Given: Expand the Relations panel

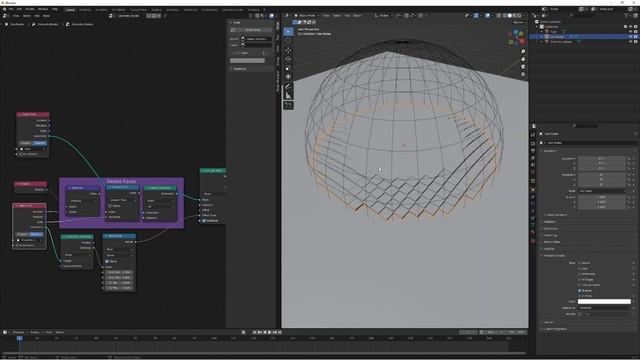Looking at the screenshot, I should point(549,222).
